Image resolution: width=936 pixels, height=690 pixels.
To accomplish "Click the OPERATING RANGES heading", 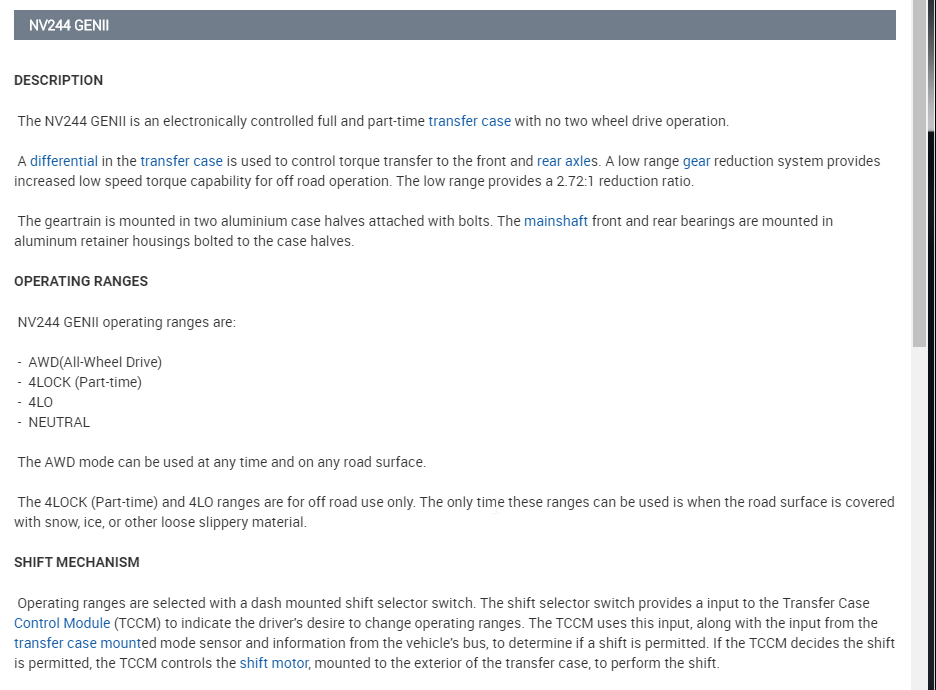I will (81, 281).
